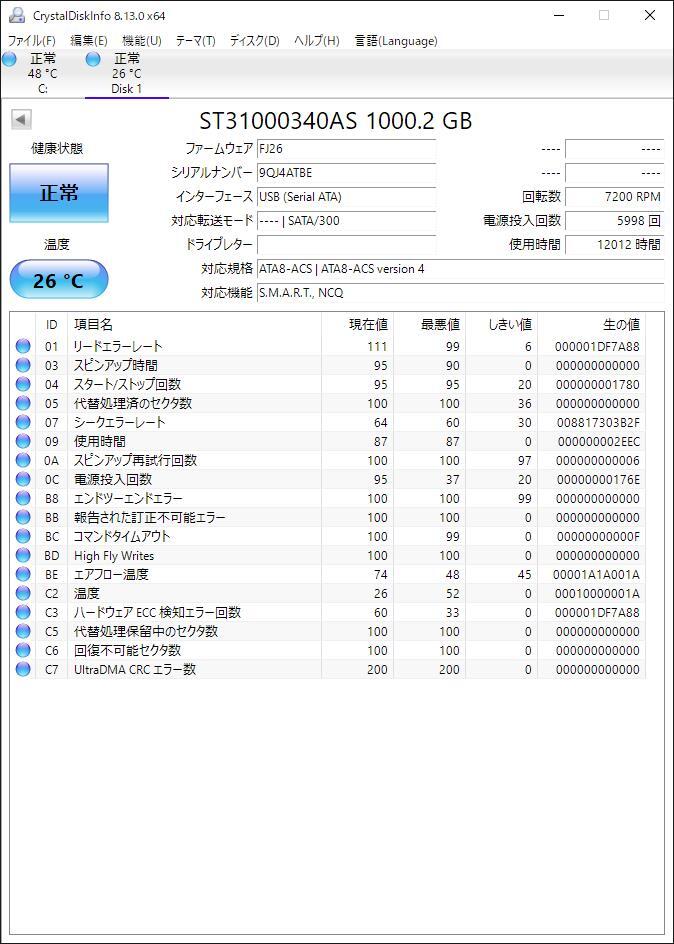The height and width of the screenshot is (944, 674).
Task: Click the 26 °C temperature button
Action: pos(59,280)
